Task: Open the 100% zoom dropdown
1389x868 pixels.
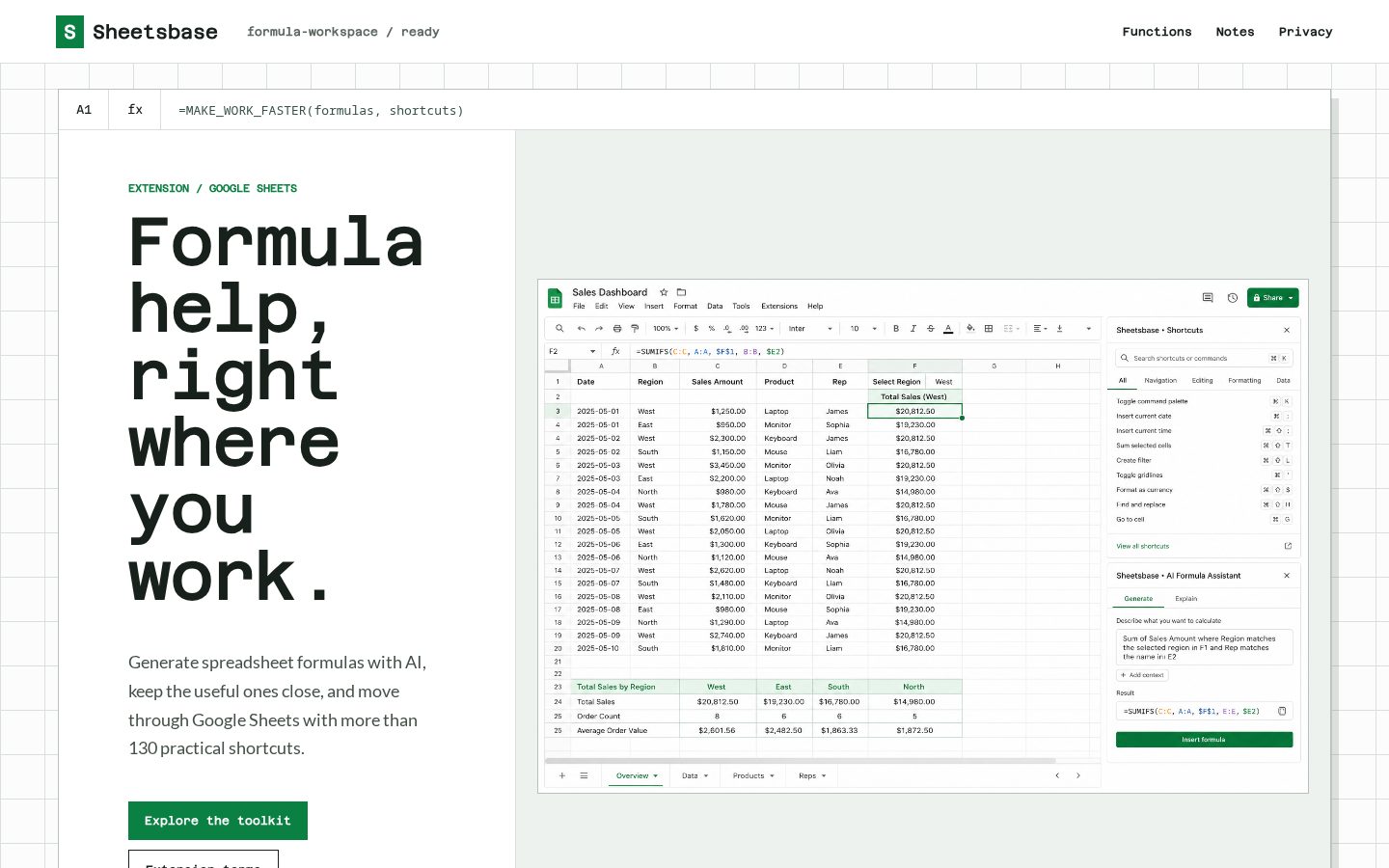Action: click(x=666, y=328)
